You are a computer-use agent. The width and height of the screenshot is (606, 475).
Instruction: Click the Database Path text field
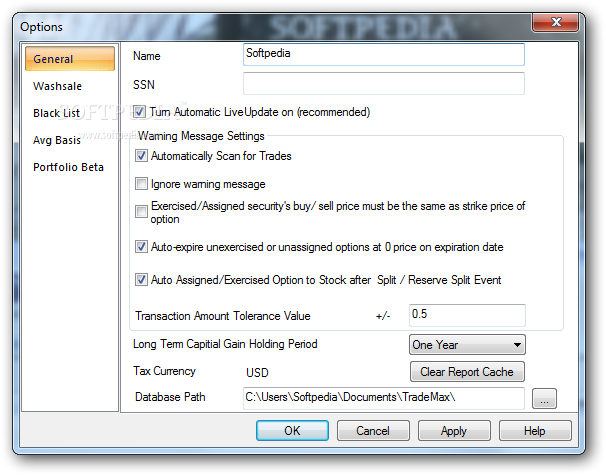pyautogui.click(x=383, y=398)
